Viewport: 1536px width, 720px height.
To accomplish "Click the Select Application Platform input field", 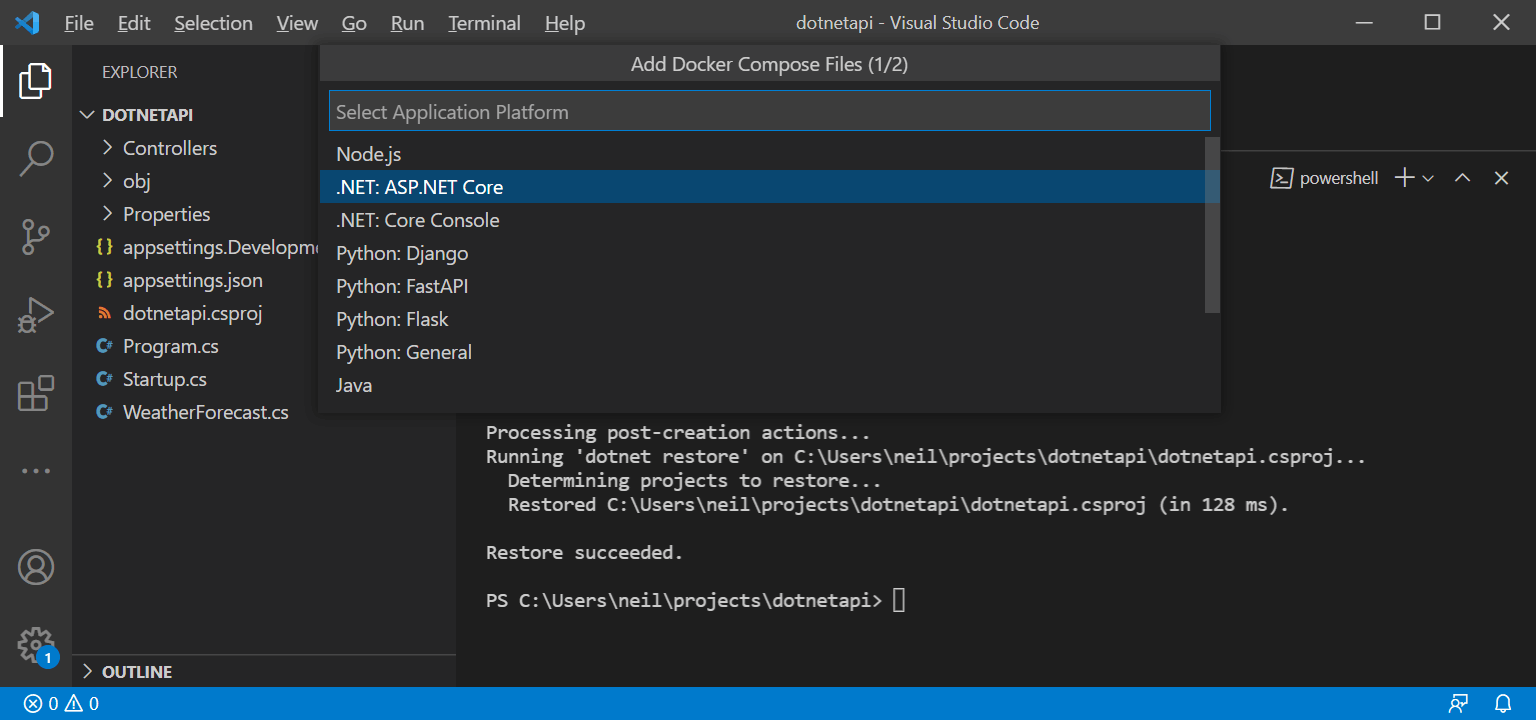I will click(x=769, y=112).
